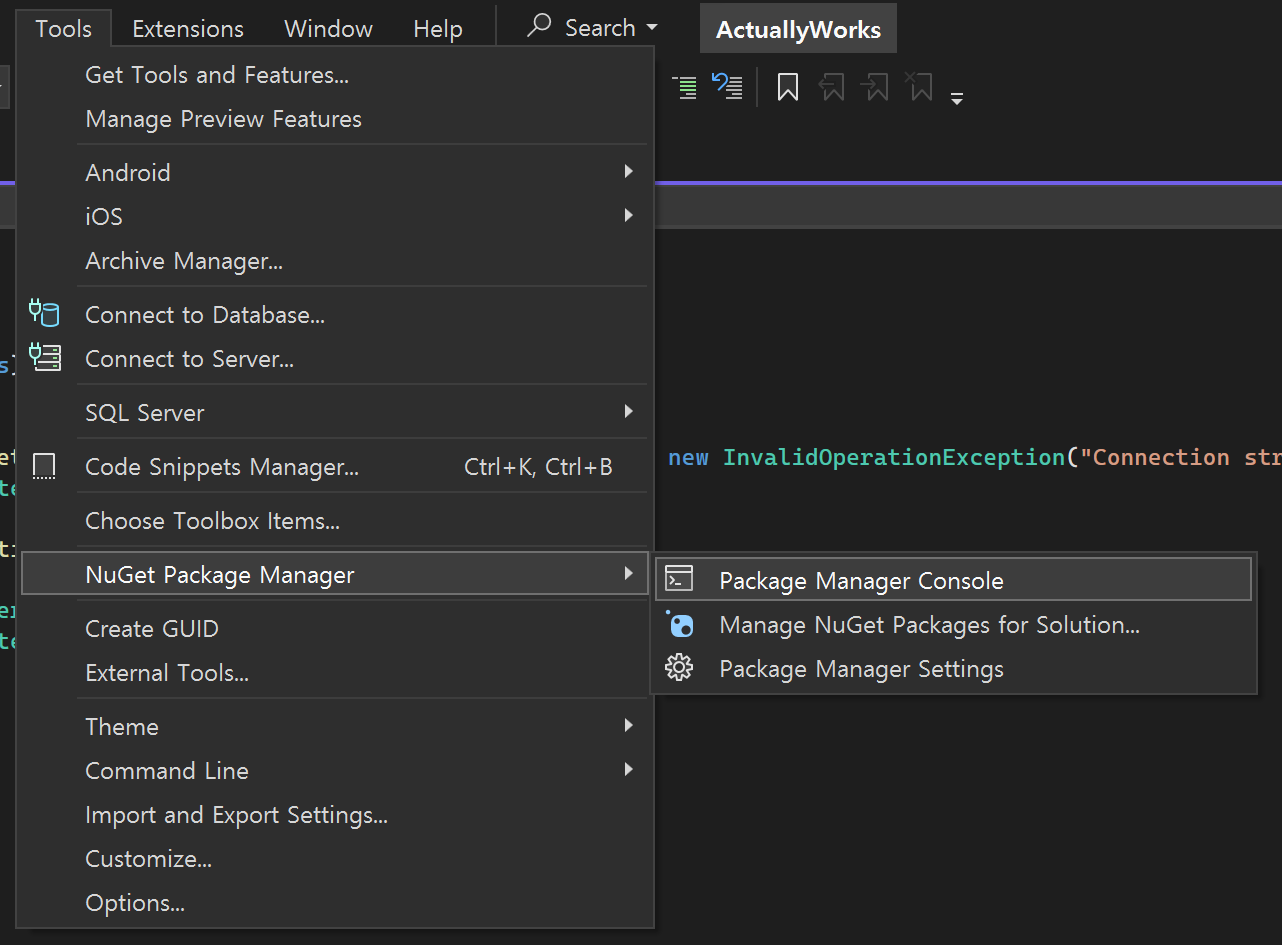
Task: Click the Package Manager Console icon
Action: (680, 579)
